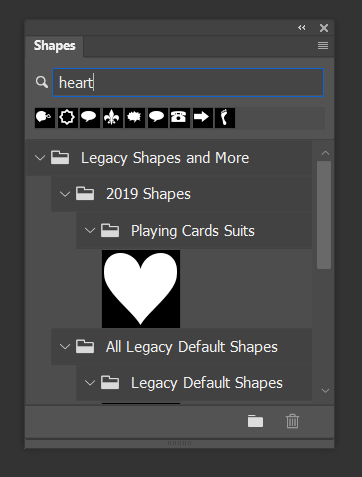Screen dimensions: 362x477
Task: Select the speech bubble shape before telephone
Action: 157,118
